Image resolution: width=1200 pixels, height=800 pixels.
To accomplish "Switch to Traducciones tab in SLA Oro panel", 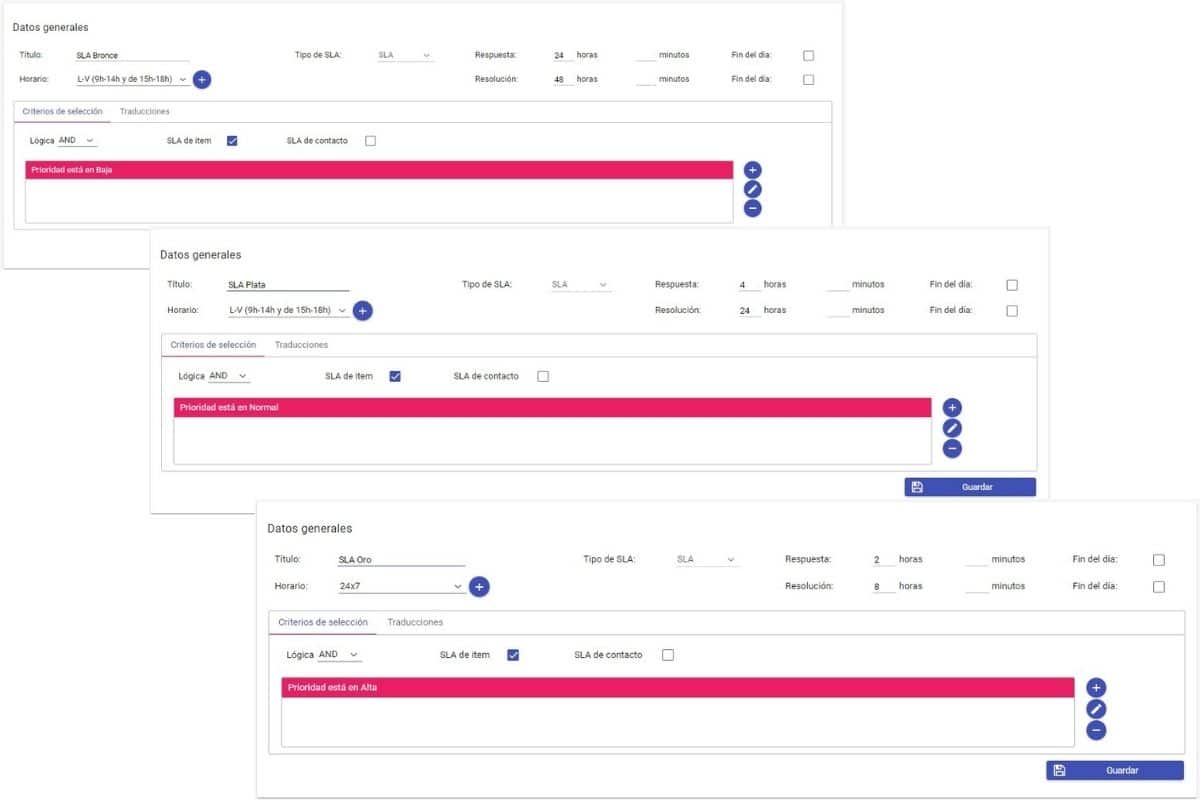I will 415,622.
